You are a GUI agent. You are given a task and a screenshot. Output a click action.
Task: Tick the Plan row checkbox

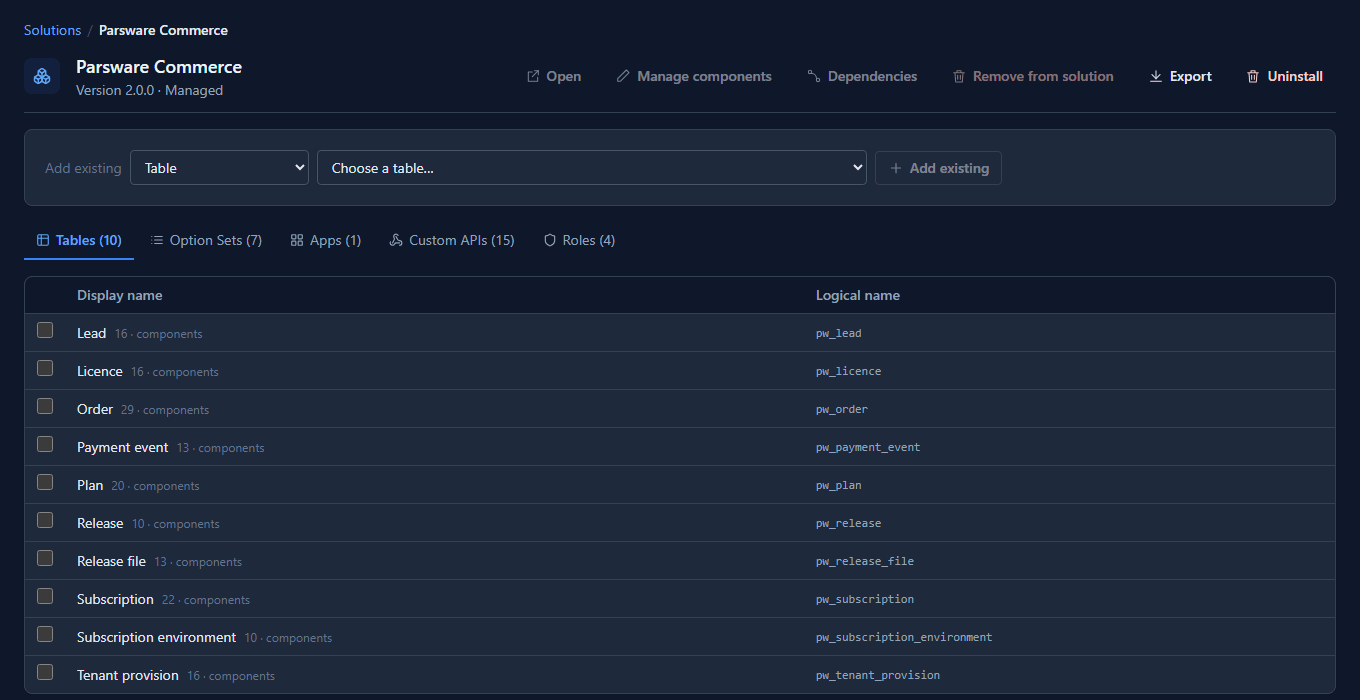[x=45, y=482]
